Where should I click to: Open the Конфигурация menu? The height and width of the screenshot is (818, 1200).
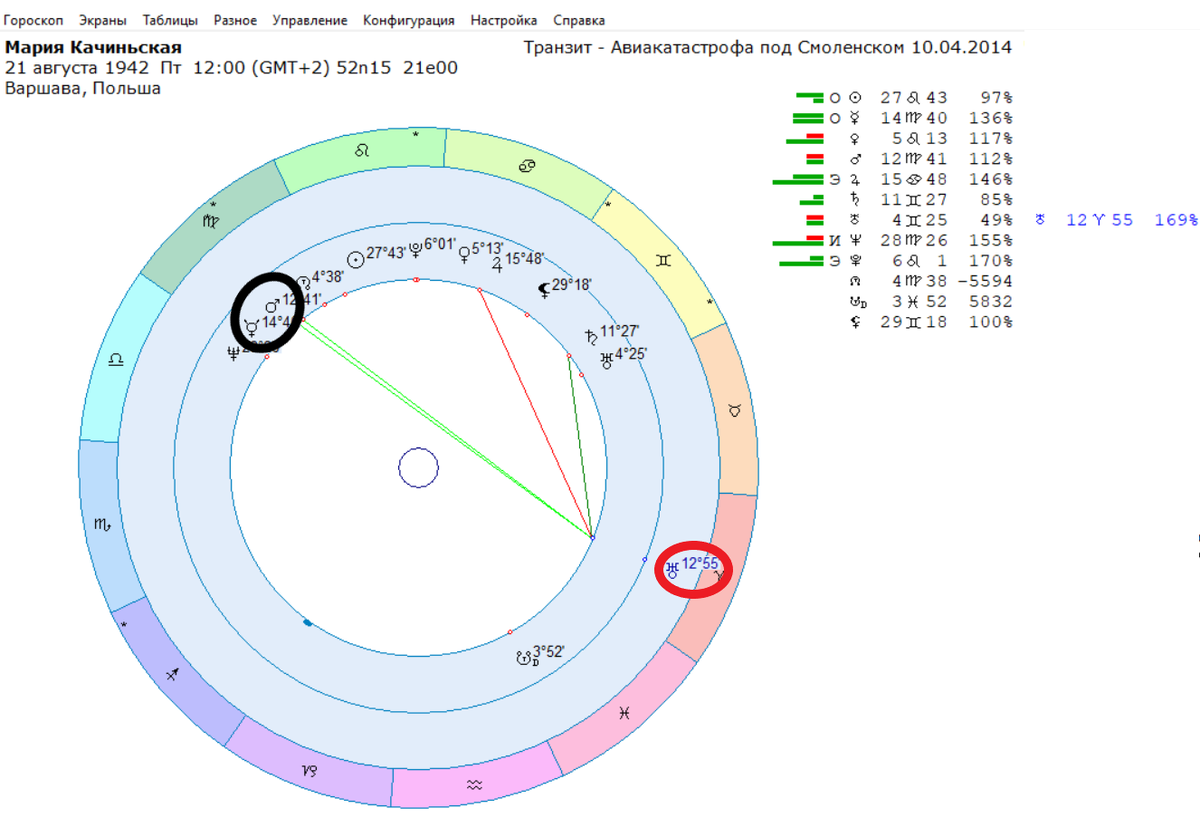click(409, 20)
